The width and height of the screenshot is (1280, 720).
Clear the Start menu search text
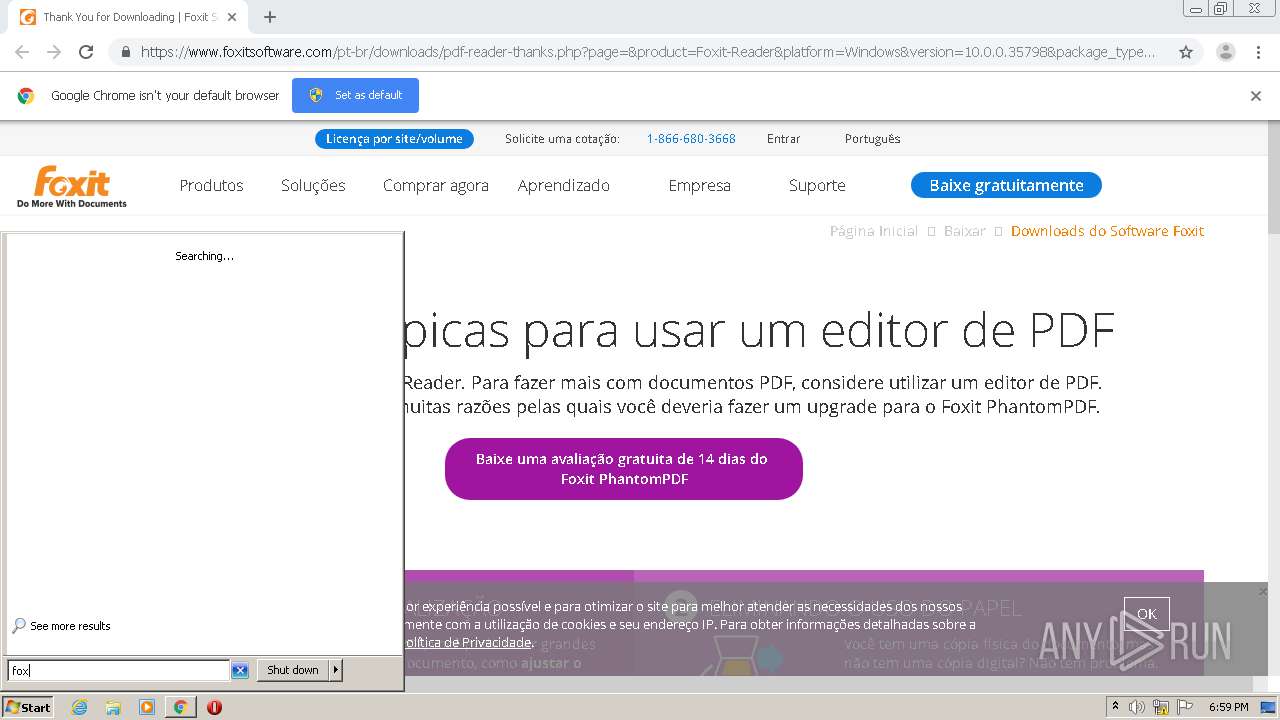pyautogui.click(x=240, y=671)
